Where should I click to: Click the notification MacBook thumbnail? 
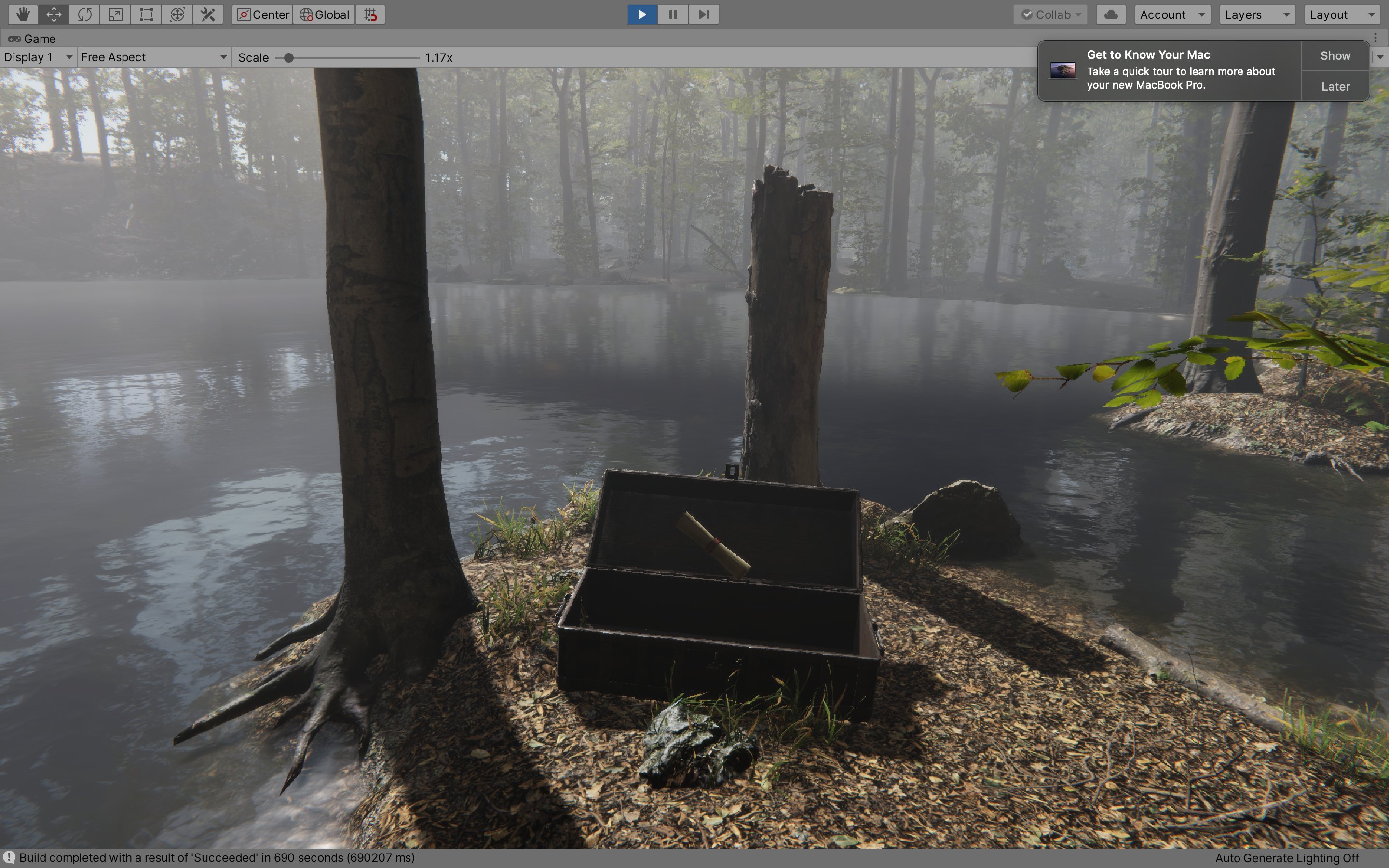pyautogui.click(x=1062, y=70)
